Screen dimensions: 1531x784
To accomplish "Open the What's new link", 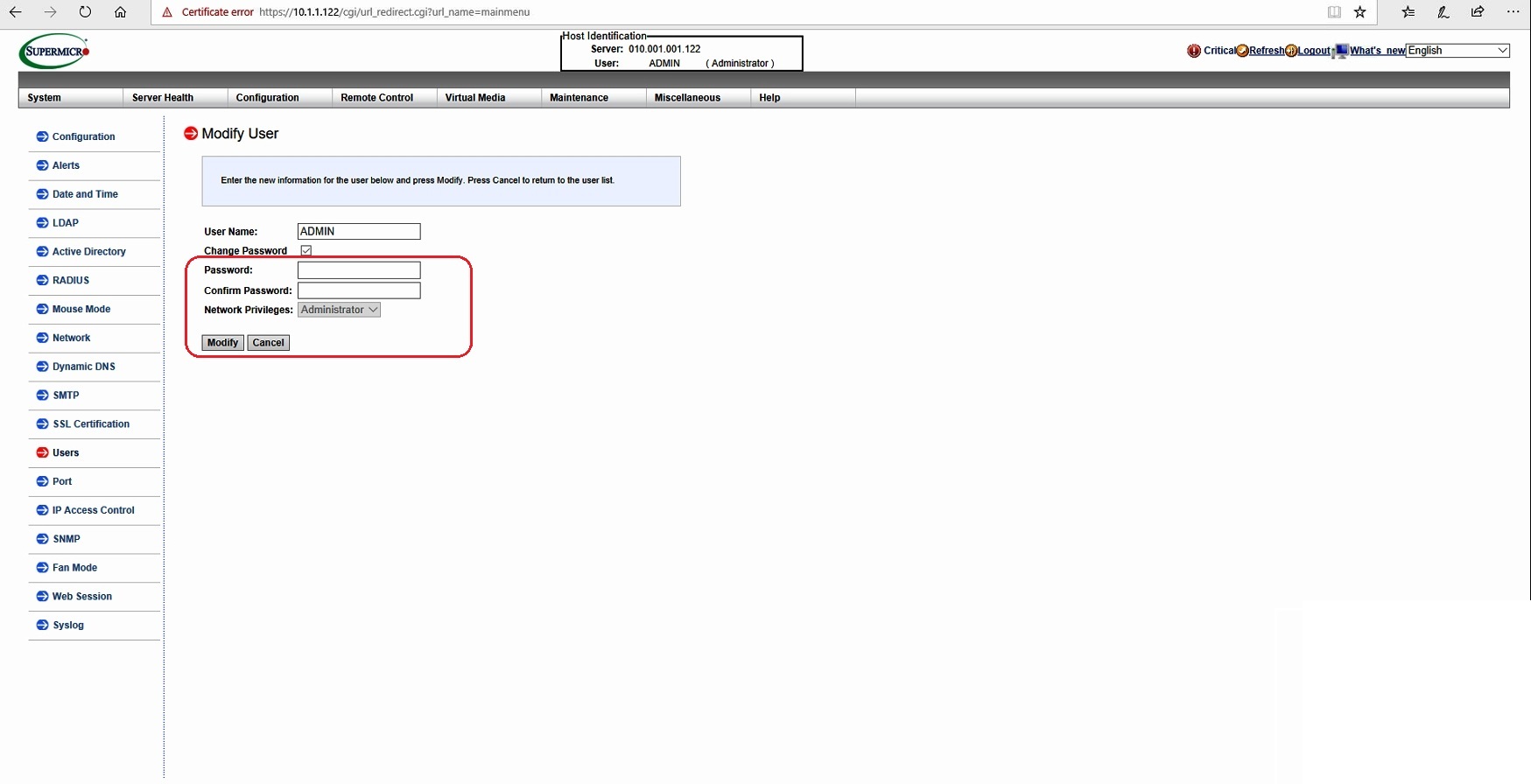I will pos(1377,51).
